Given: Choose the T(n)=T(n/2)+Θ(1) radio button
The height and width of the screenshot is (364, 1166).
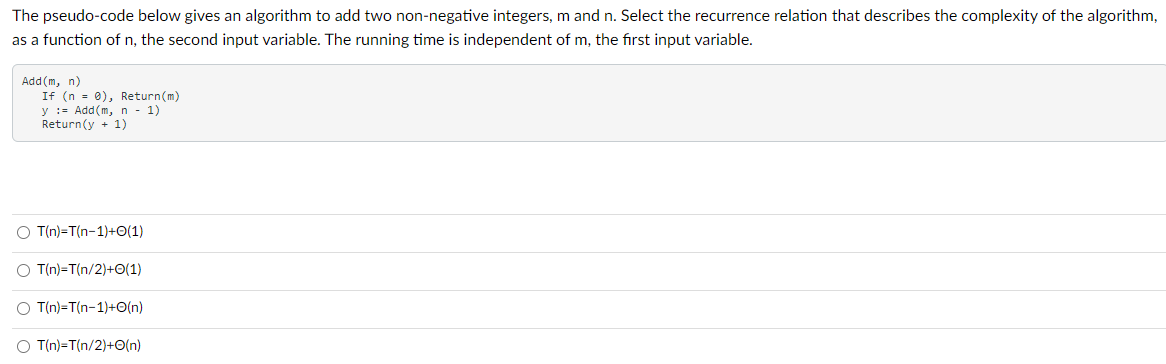Looking at the screenshot, I should (25, 269).
